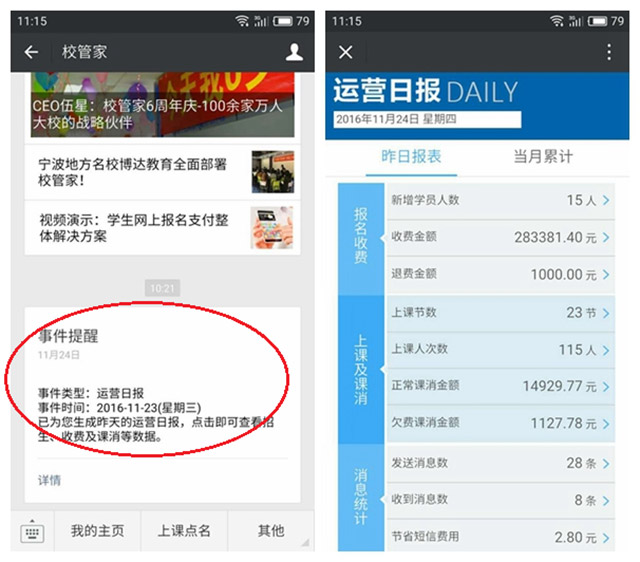Switch to 当月累计 tab
This screenshot has width=640, height=562.
point(543,157)
